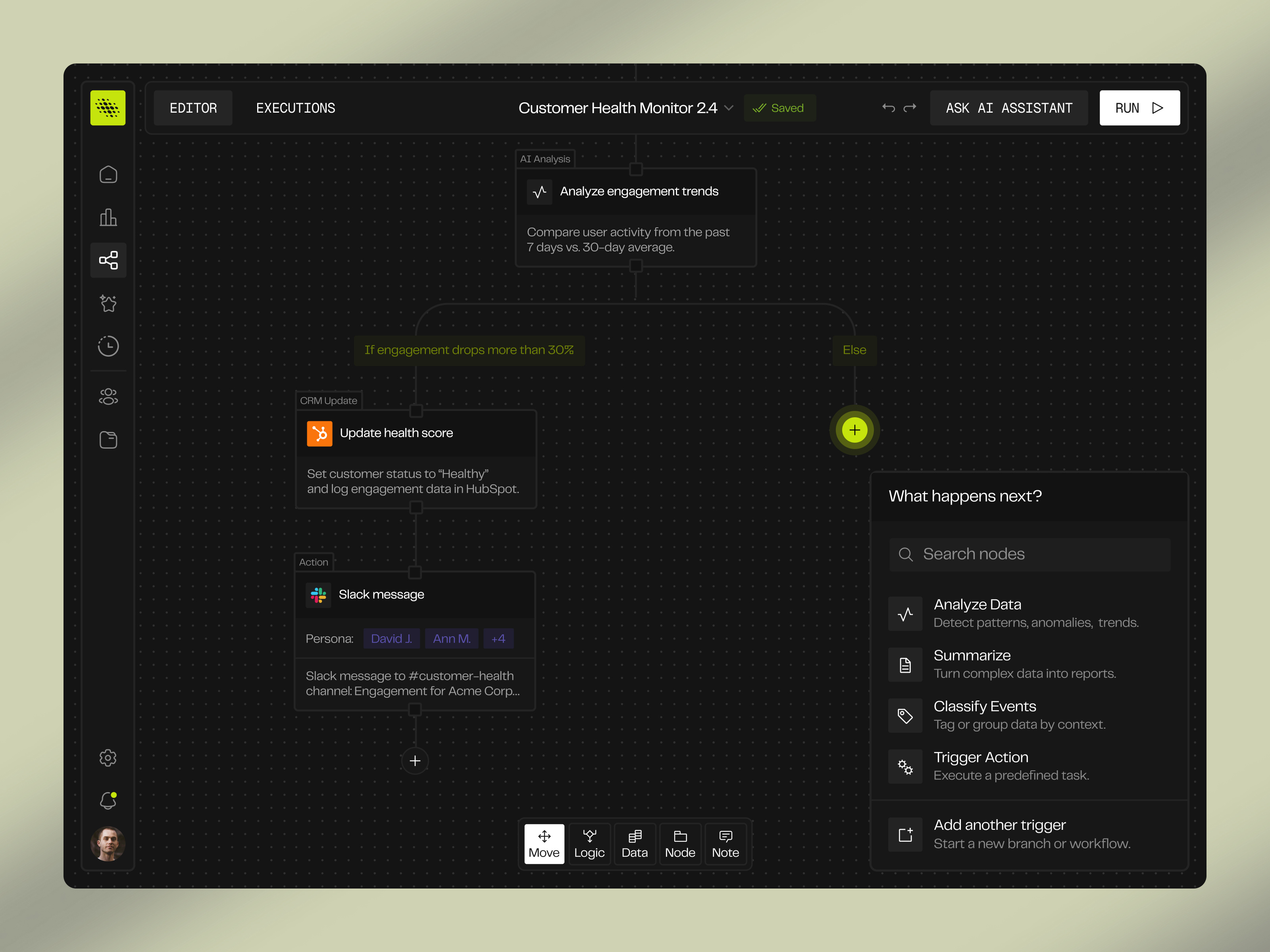Screen dimensions: 1270x952
Task: Select the Workflows node icon in the sidebar
Action: pyautogui.click(x=108, y=260)
